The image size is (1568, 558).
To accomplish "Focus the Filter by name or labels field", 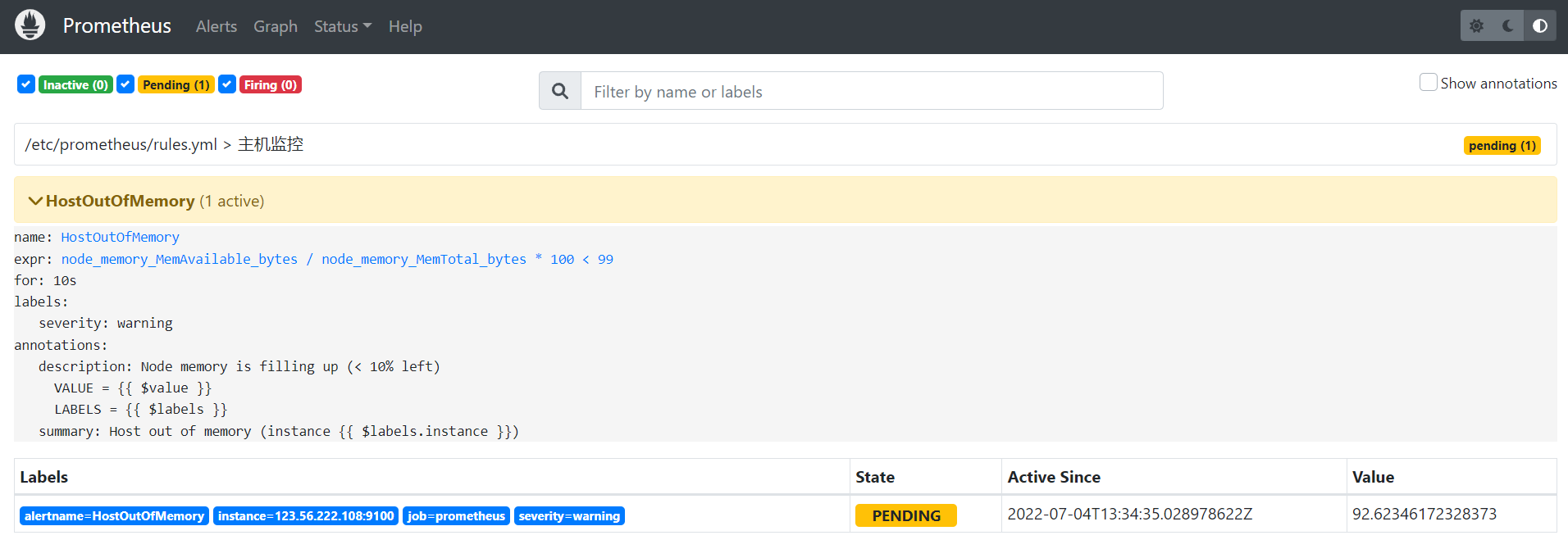I will tap(871, 91).
